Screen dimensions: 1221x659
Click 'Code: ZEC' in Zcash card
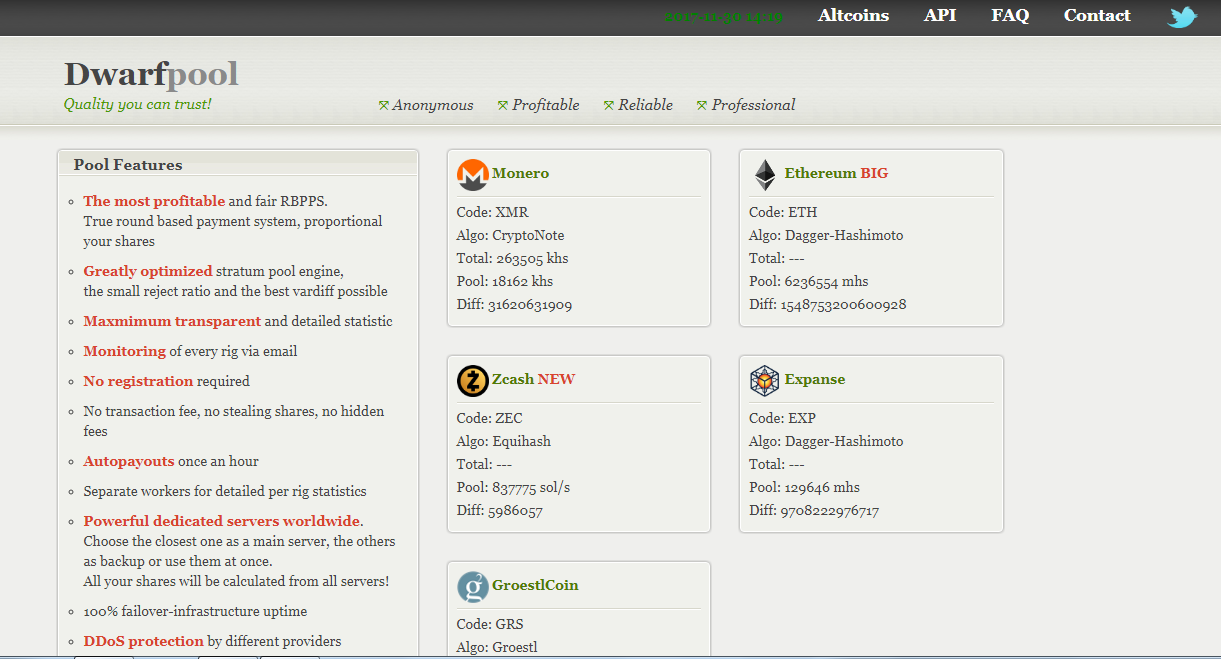(490, 418)
